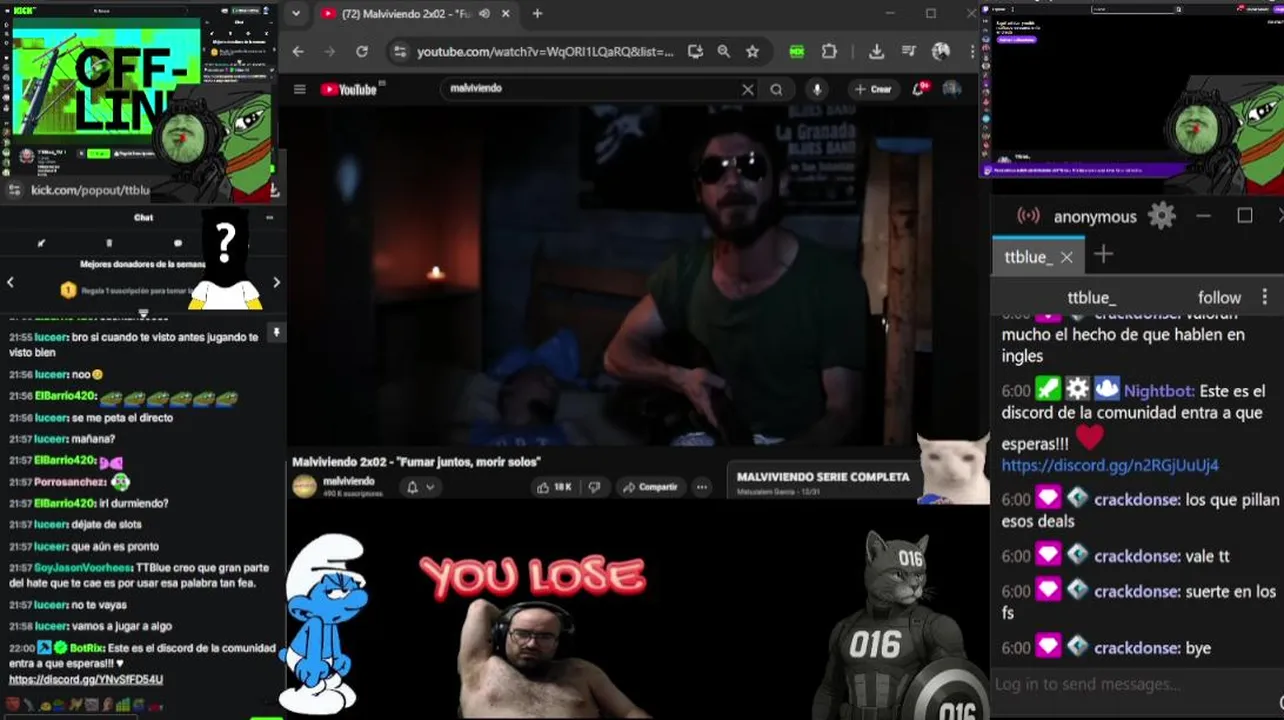Open the Chrome profile avatar
The image size is (1284, 720).
940,52
